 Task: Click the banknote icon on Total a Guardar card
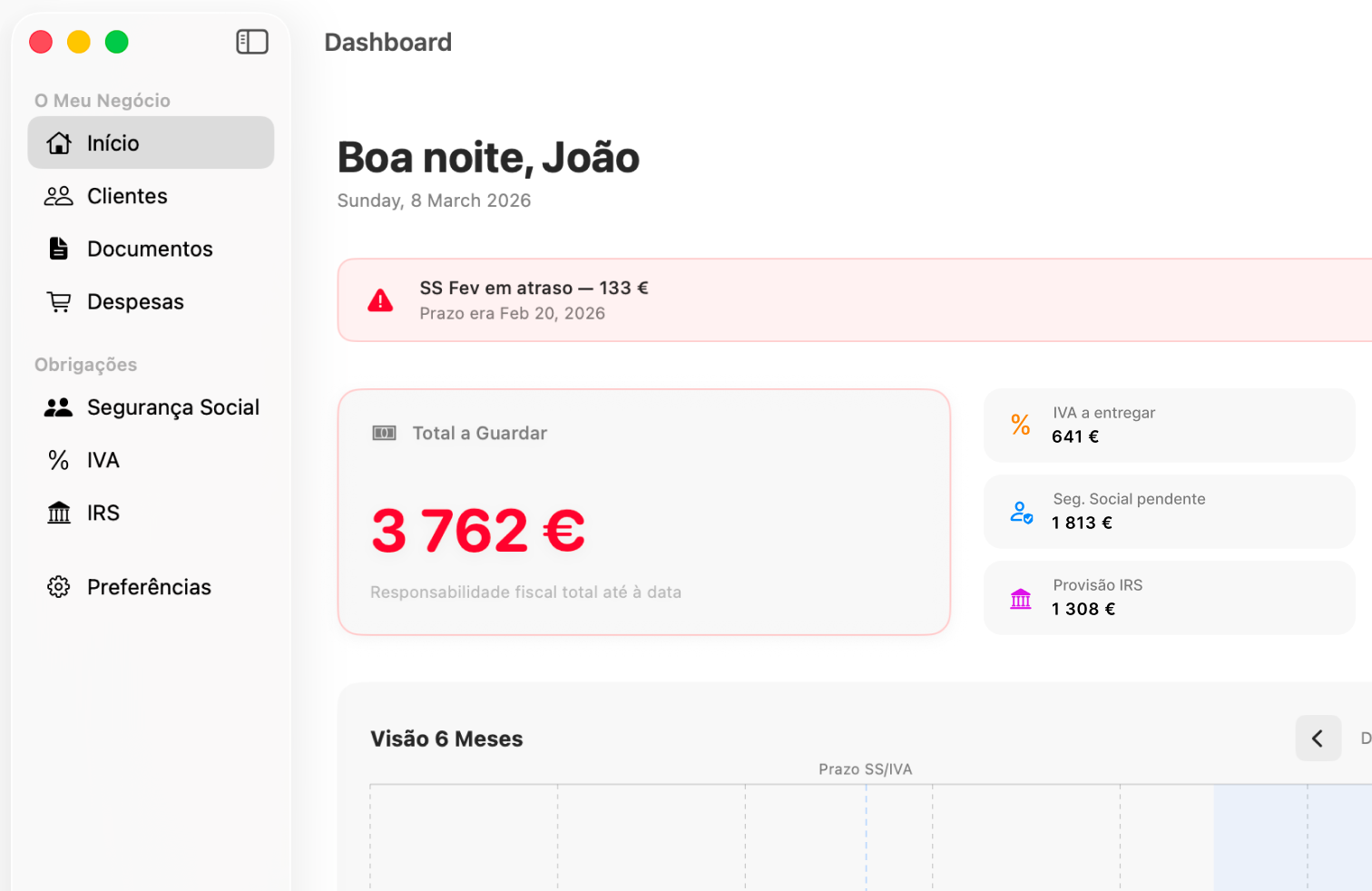385,433
